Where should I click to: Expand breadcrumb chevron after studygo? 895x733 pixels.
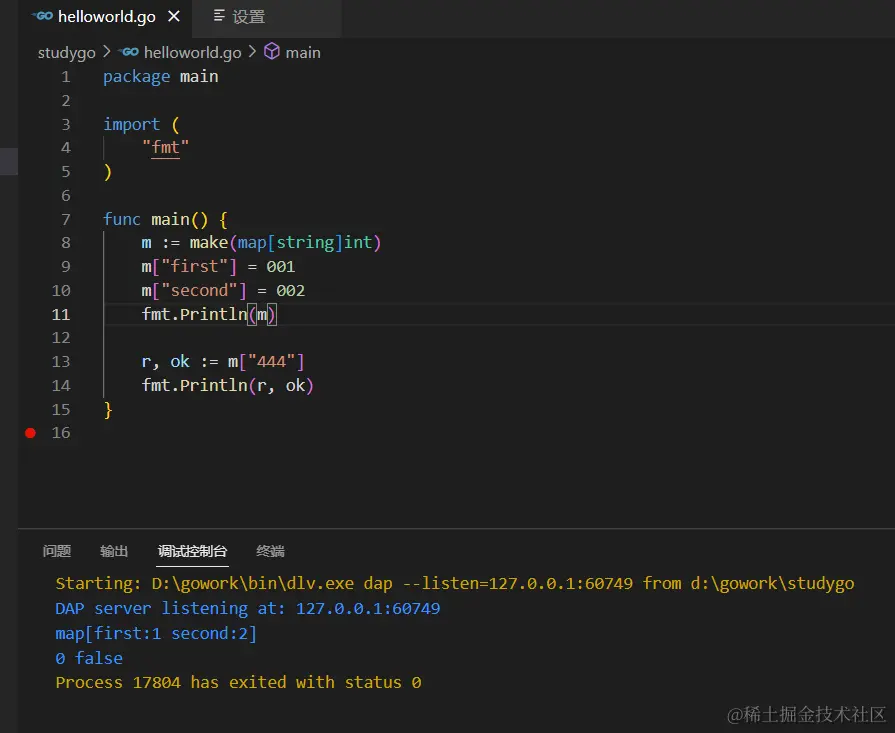pos(107,52)
